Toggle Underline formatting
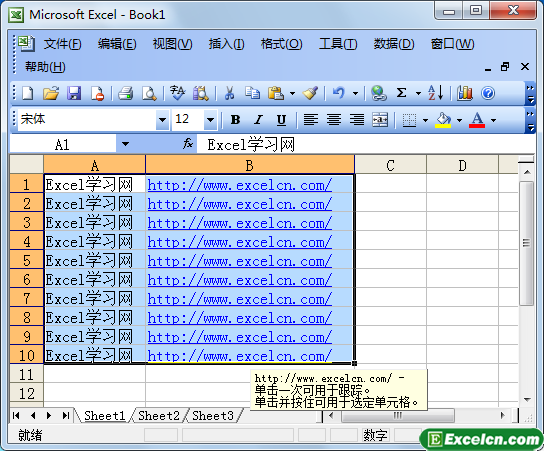The image size is (544, 451). pos(281,120)
